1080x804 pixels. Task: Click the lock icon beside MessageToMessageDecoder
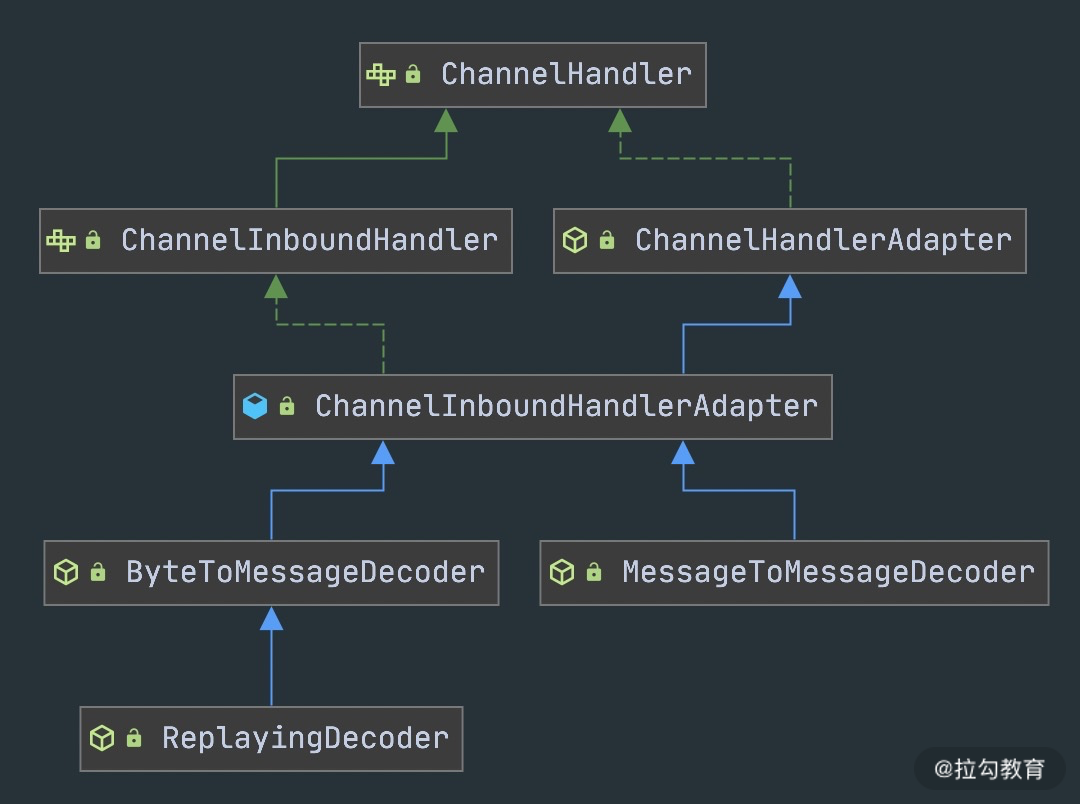click(x=594, y=572)
